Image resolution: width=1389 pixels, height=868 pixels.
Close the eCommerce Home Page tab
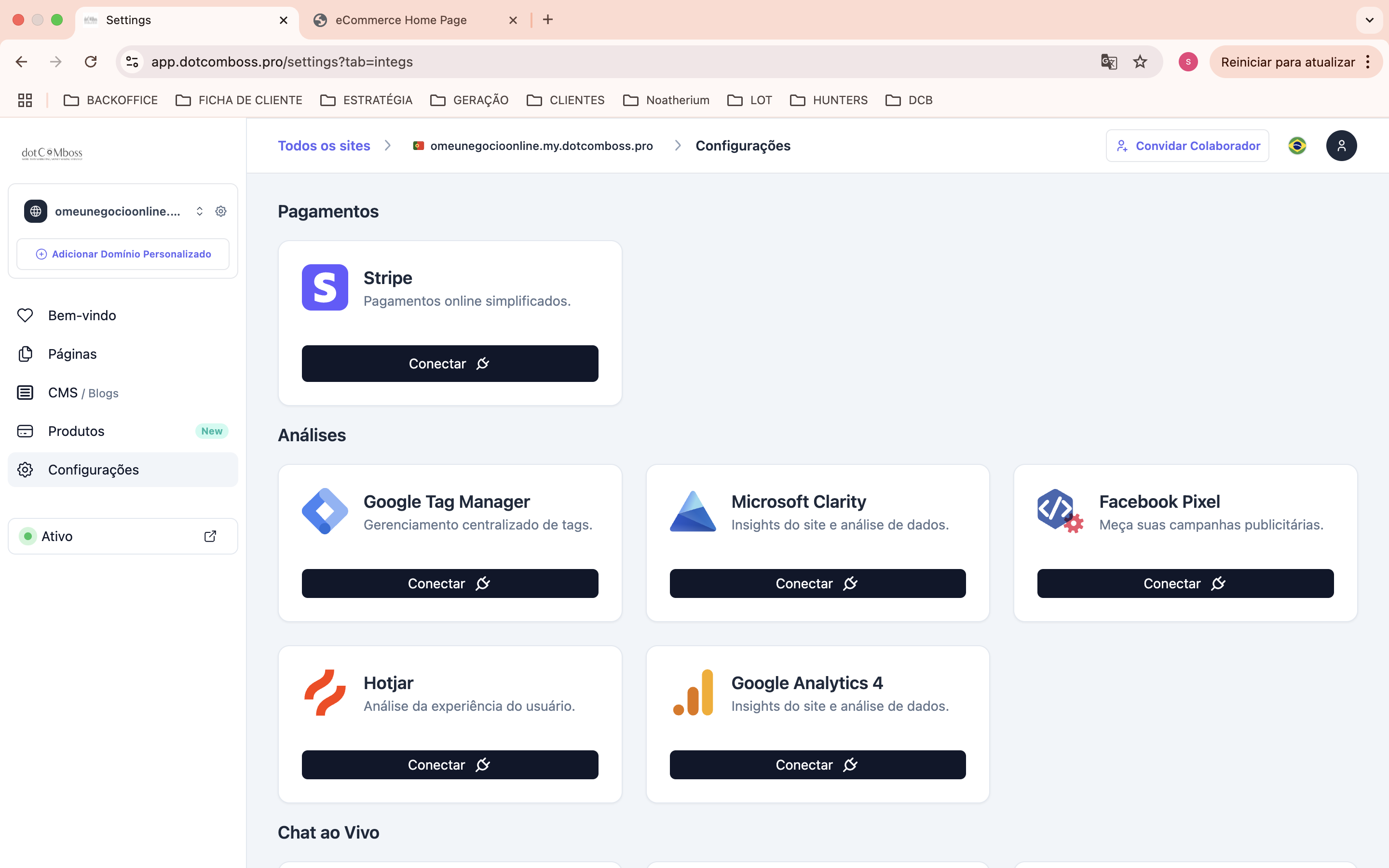[x=513, y=20]
